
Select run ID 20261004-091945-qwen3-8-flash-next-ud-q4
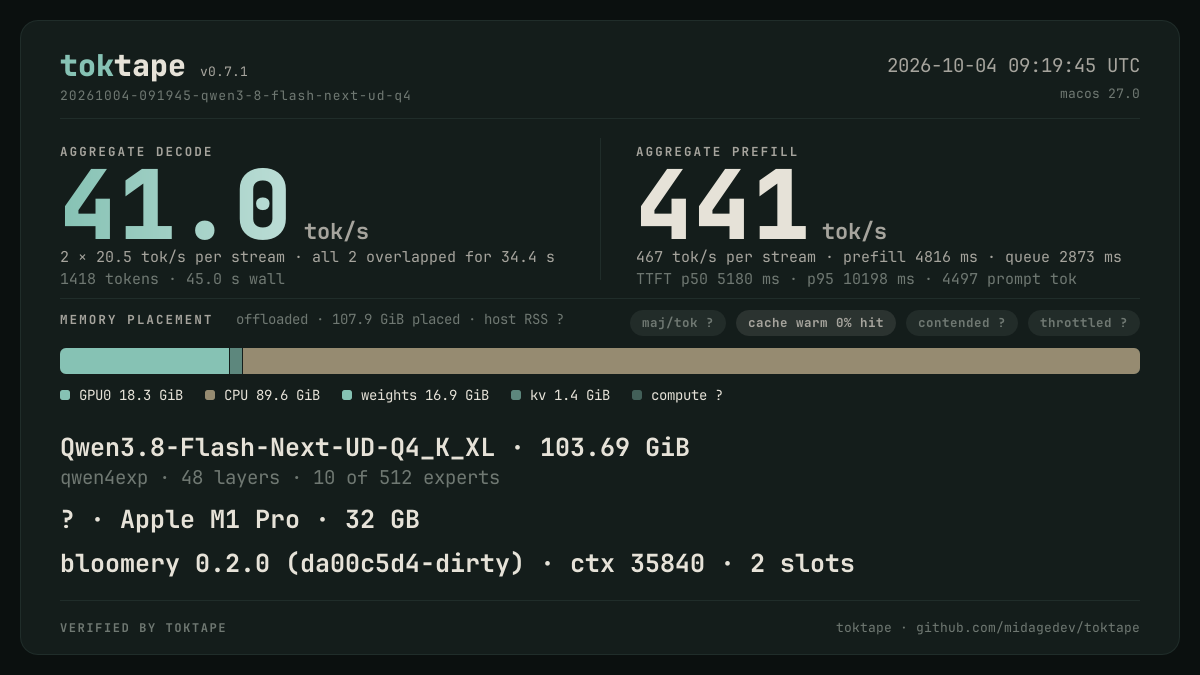point(235,96)
